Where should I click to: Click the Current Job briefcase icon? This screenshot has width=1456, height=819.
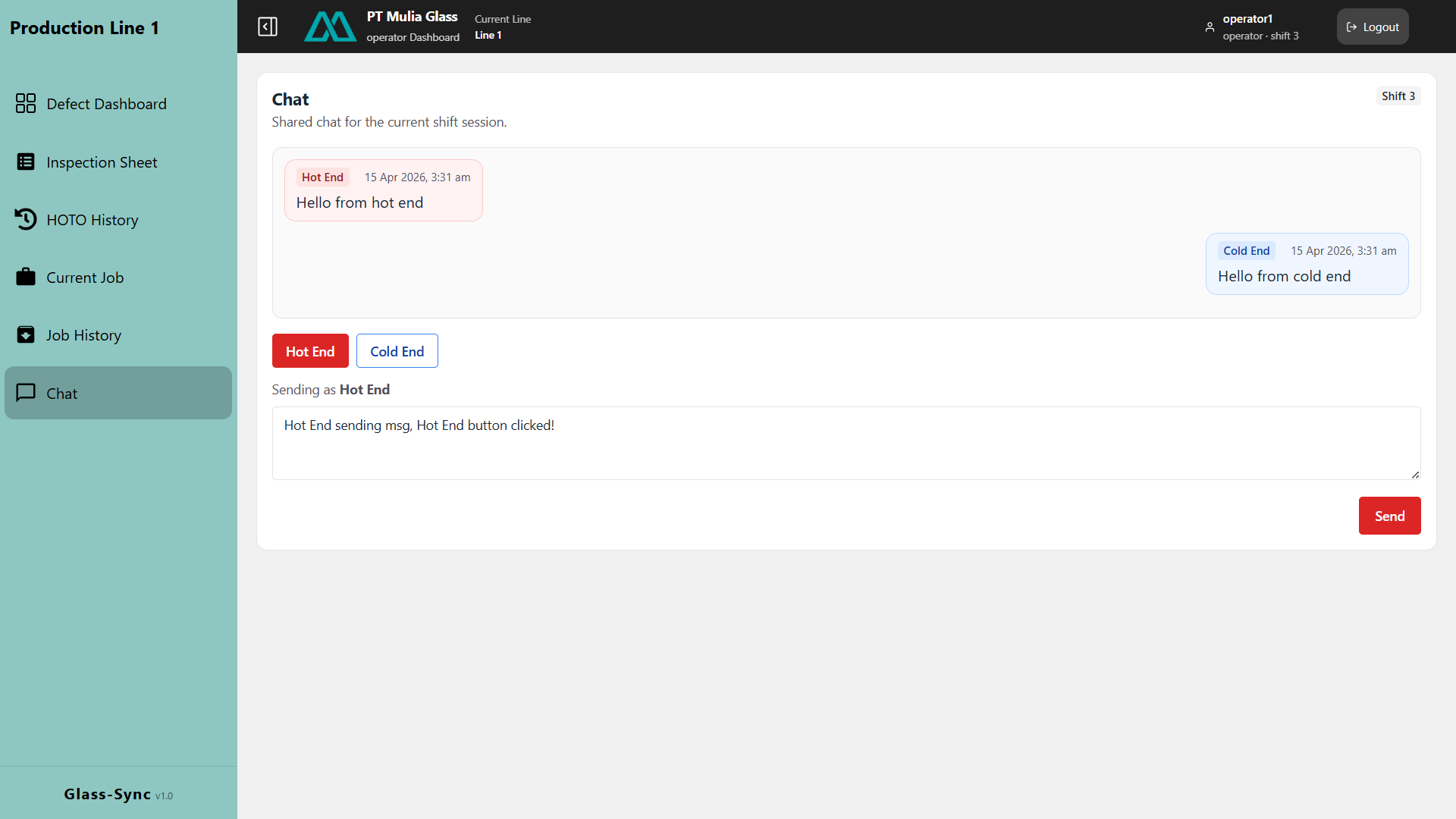pyautogui.click(x=26, y=277)
